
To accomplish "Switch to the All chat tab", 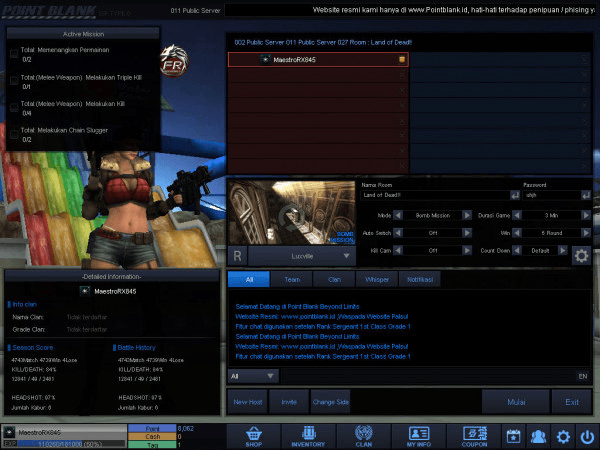I will click(249, 279).
